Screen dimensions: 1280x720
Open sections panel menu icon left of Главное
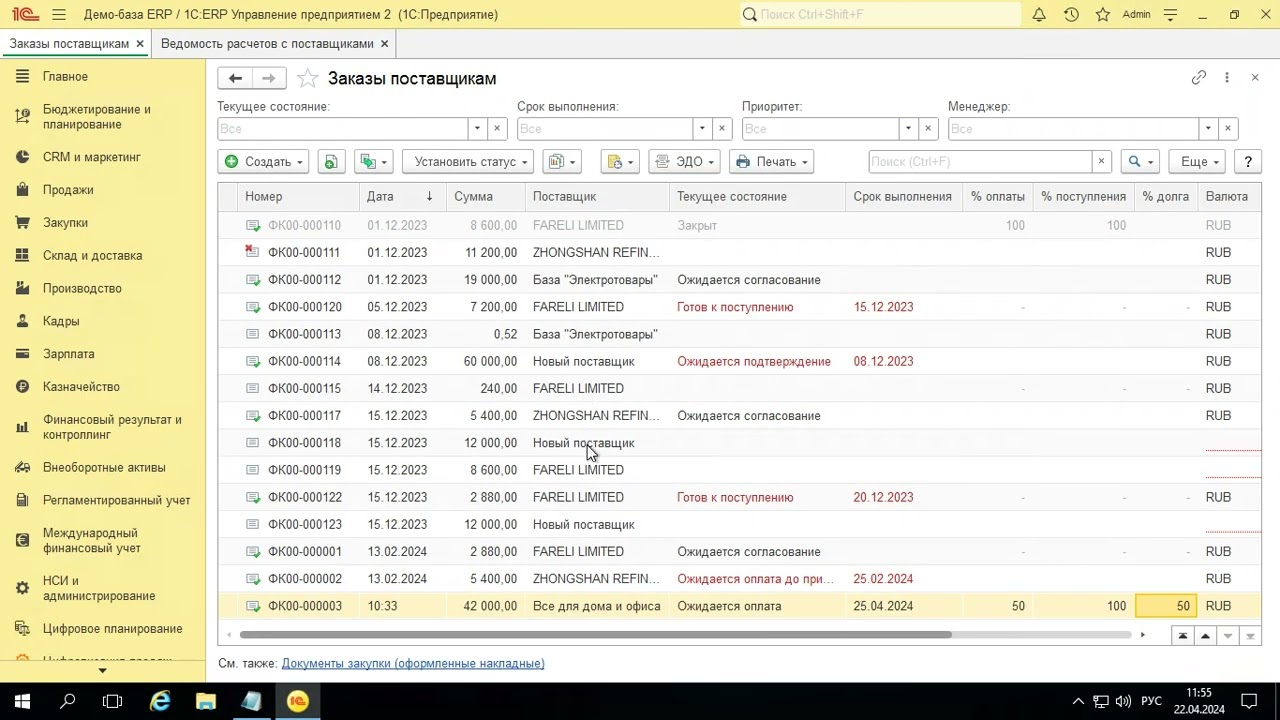tap(22, 77)
